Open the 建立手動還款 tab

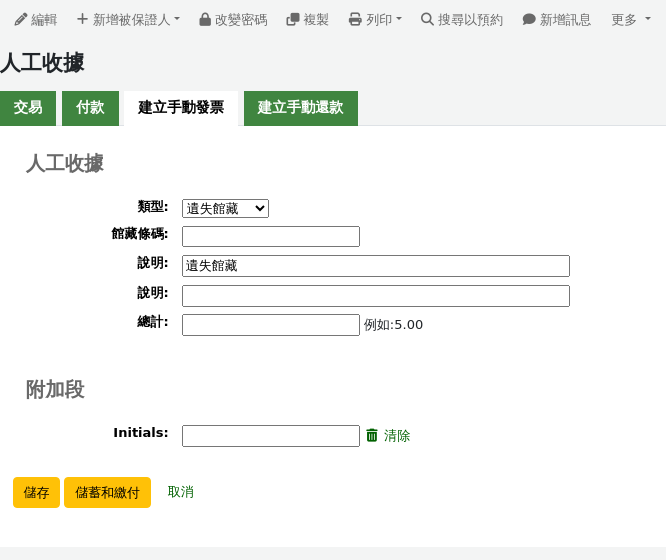pos(300,108)
